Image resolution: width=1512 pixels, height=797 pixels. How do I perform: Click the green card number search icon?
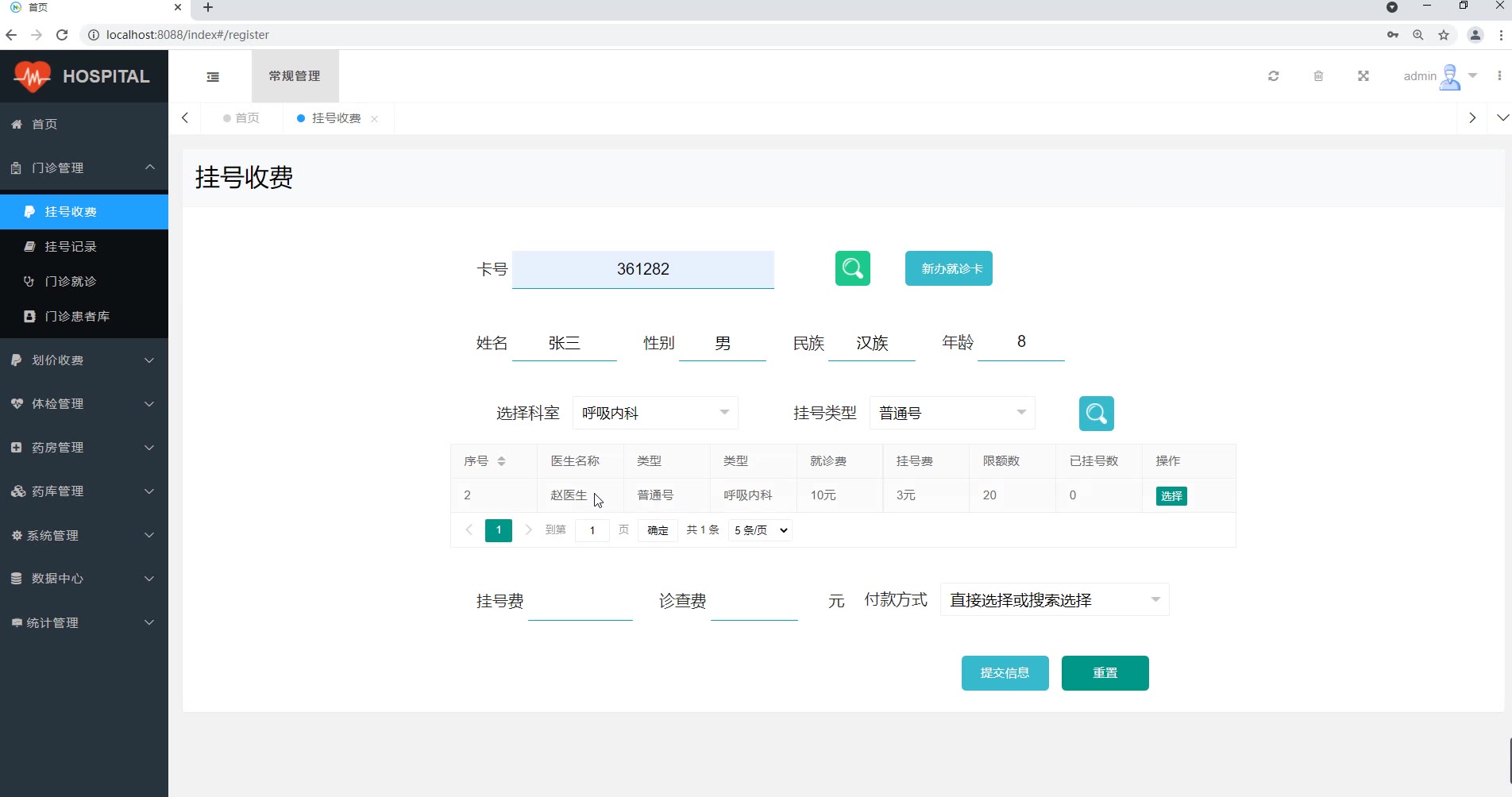(852, 268)
